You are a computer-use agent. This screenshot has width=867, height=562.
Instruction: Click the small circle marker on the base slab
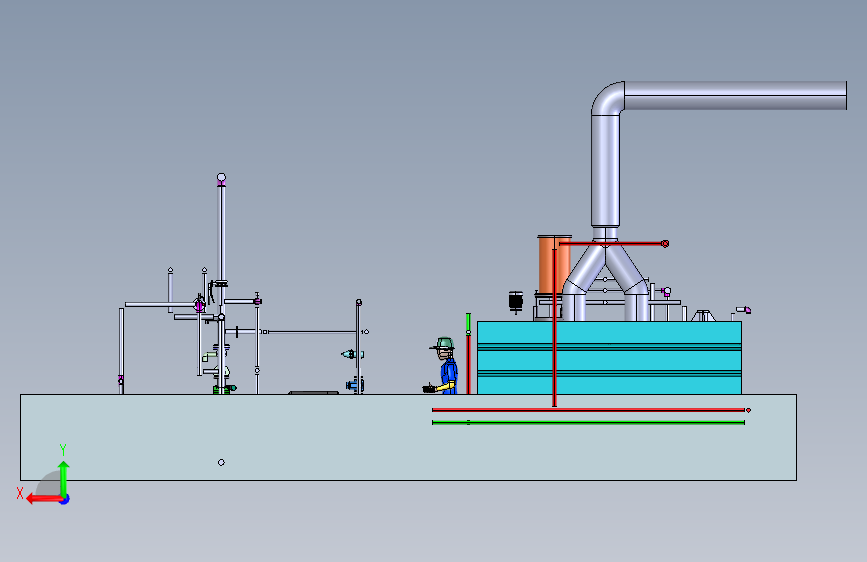pyautogui.click(x=221, y=462)
